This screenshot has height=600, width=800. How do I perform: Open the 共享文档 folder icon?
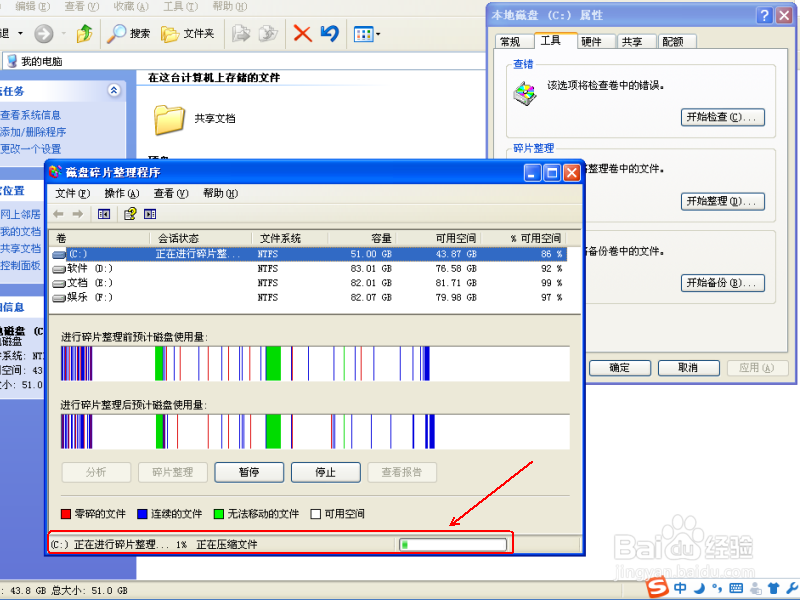(x=169, y=119)
